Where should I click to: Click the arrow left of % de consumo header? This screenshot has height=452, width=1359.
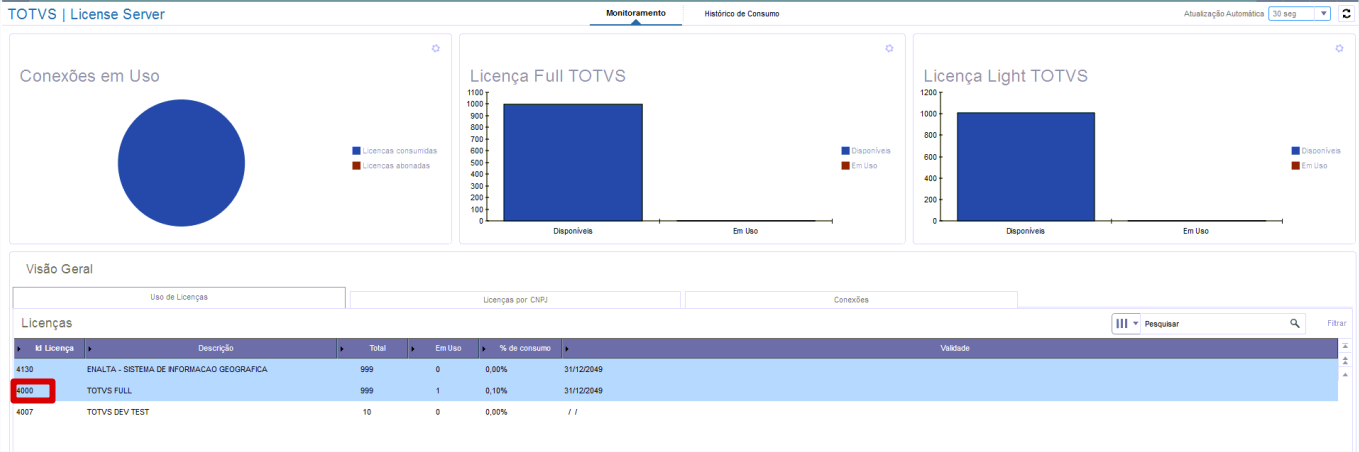point(485,348)
